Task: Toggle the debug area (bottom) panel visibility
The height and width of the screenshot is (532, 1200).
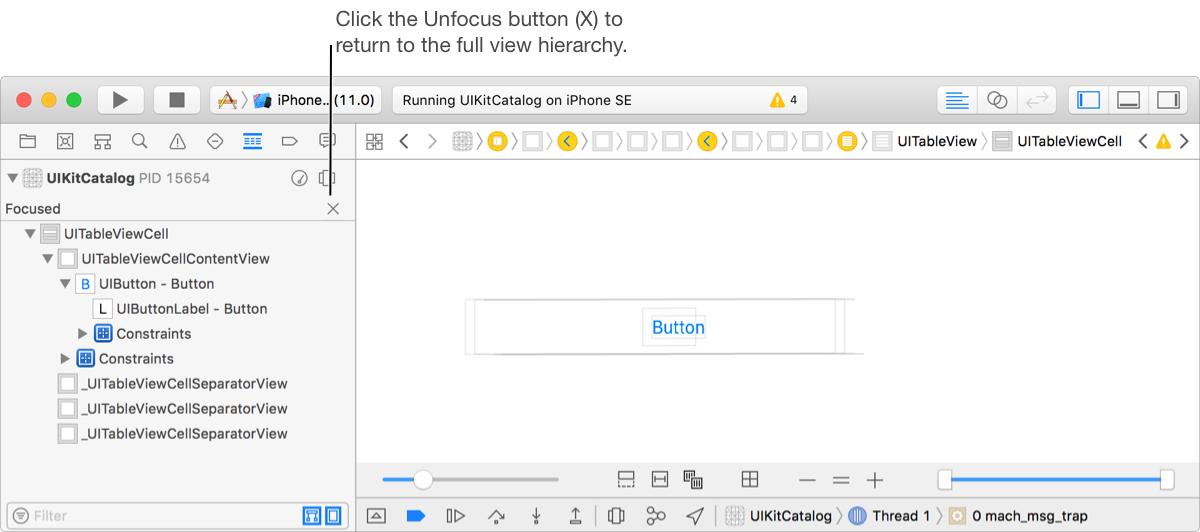Action: coord(1128,100)
